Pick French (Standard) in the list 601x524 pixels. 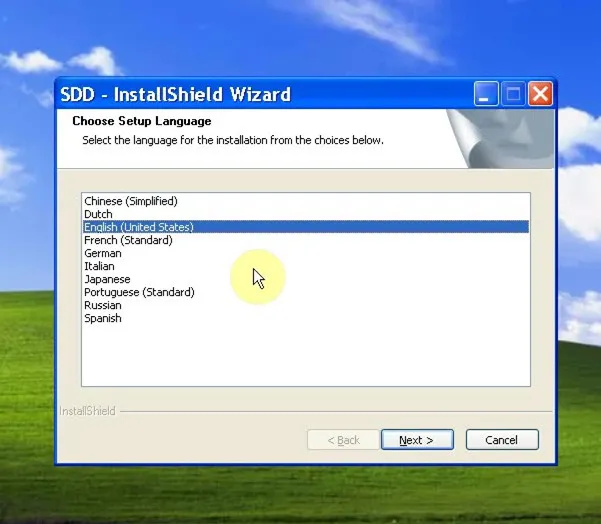[128, 240]
